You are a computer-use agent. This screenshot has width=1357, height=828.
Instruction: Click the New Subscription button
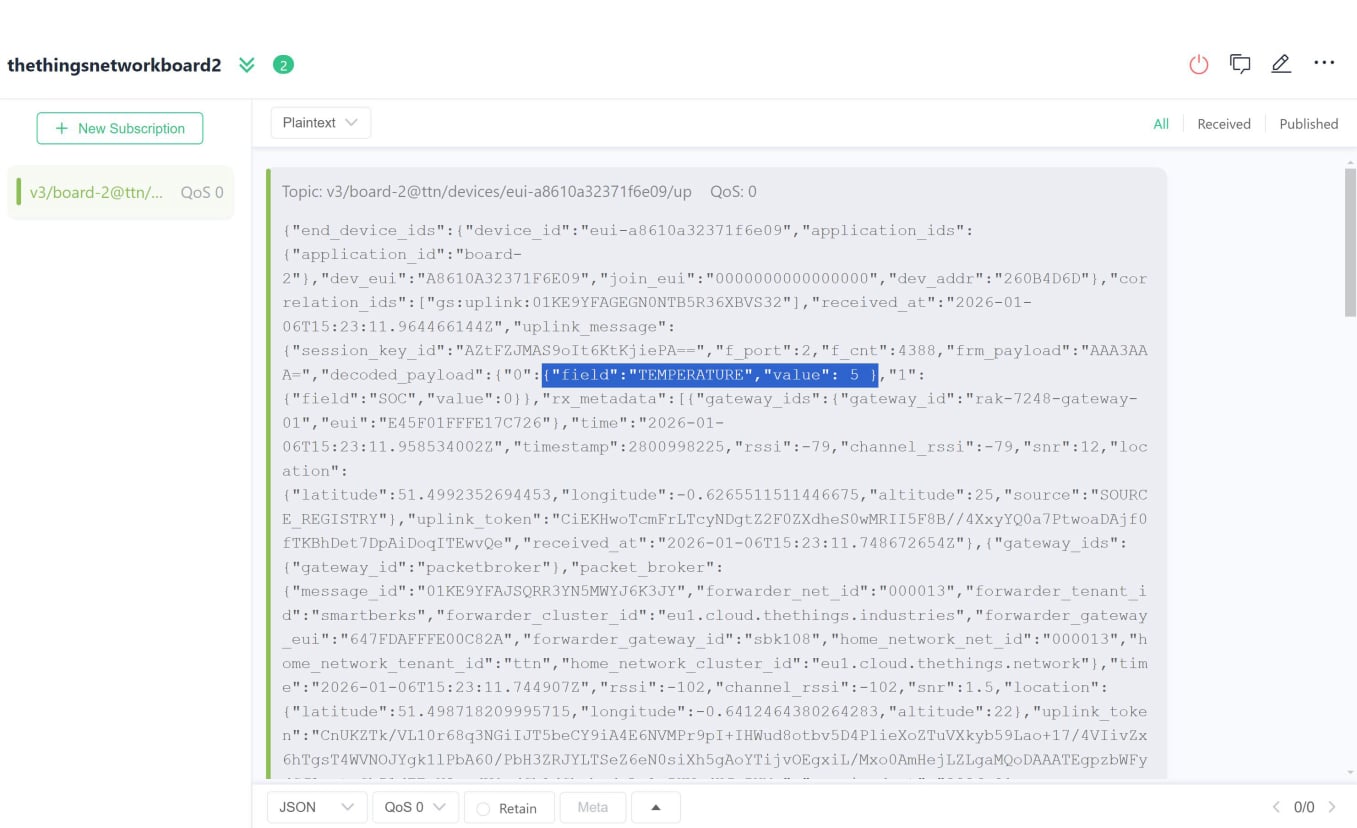pos(120,128)
